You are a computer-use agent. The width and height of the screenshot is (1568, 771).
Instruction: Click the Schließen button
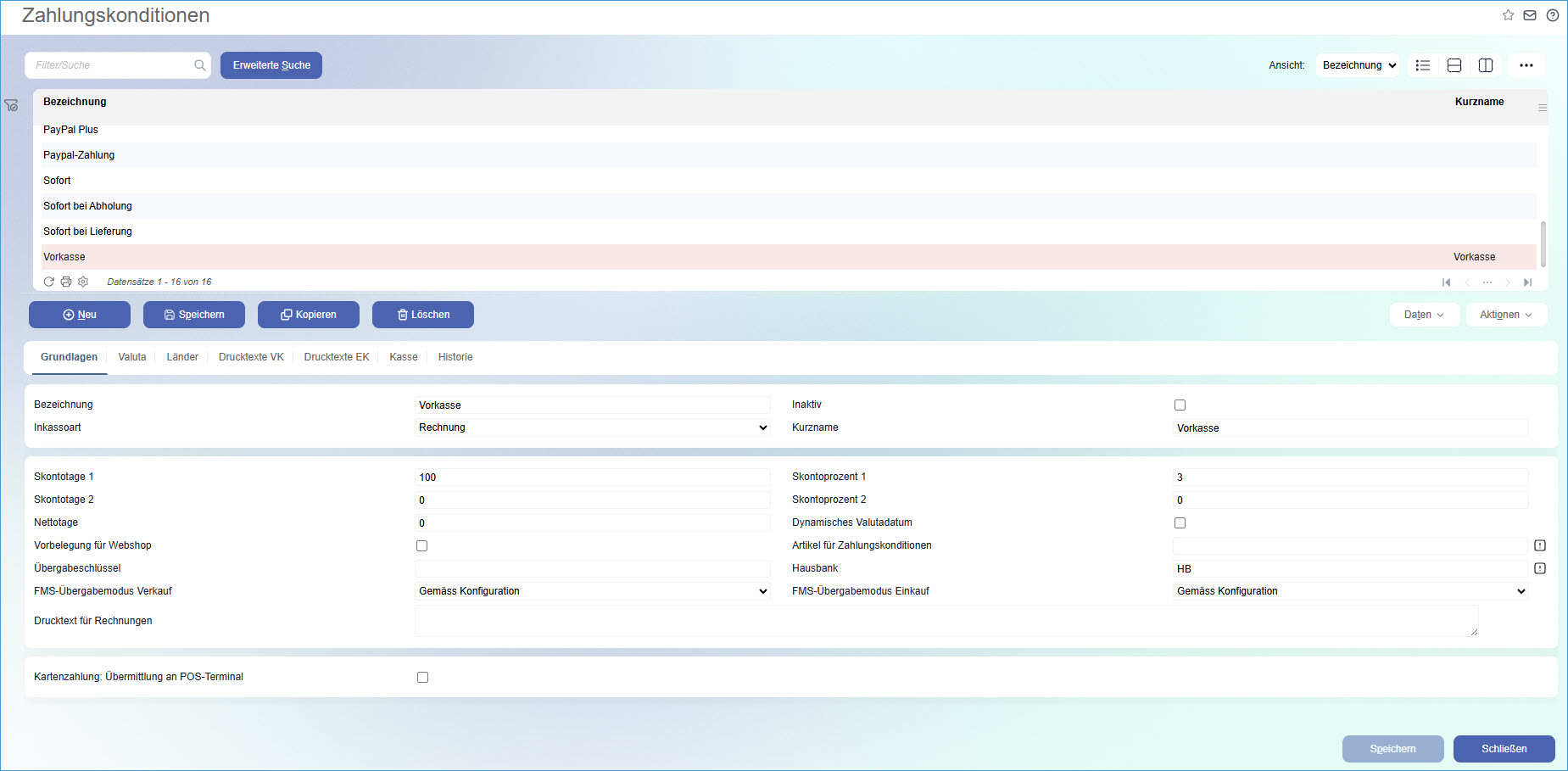(1504, 749)
